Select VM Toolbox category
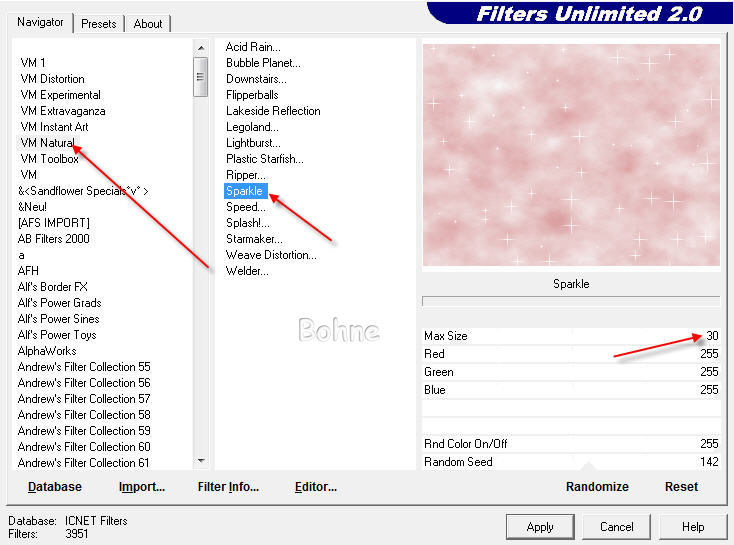The height and width of the screenshot is (545, 734). coord(49,159)
